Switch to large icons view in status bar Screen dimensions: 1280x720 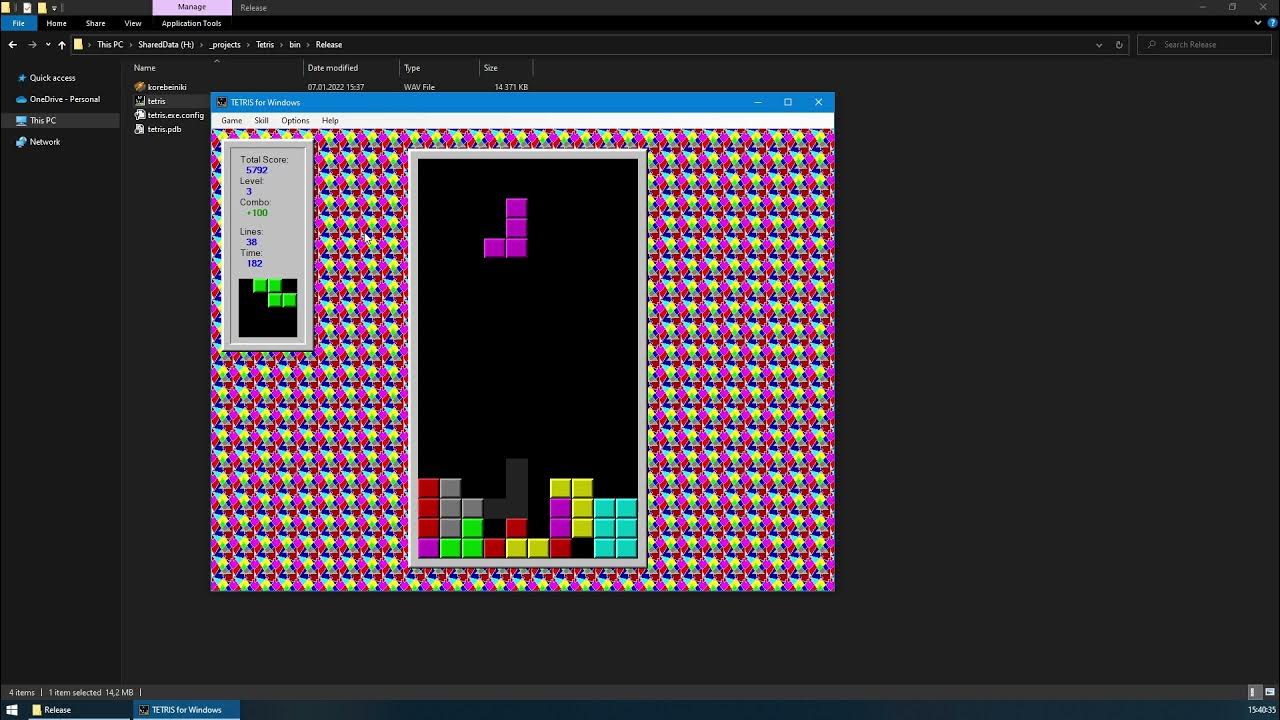1268,692
